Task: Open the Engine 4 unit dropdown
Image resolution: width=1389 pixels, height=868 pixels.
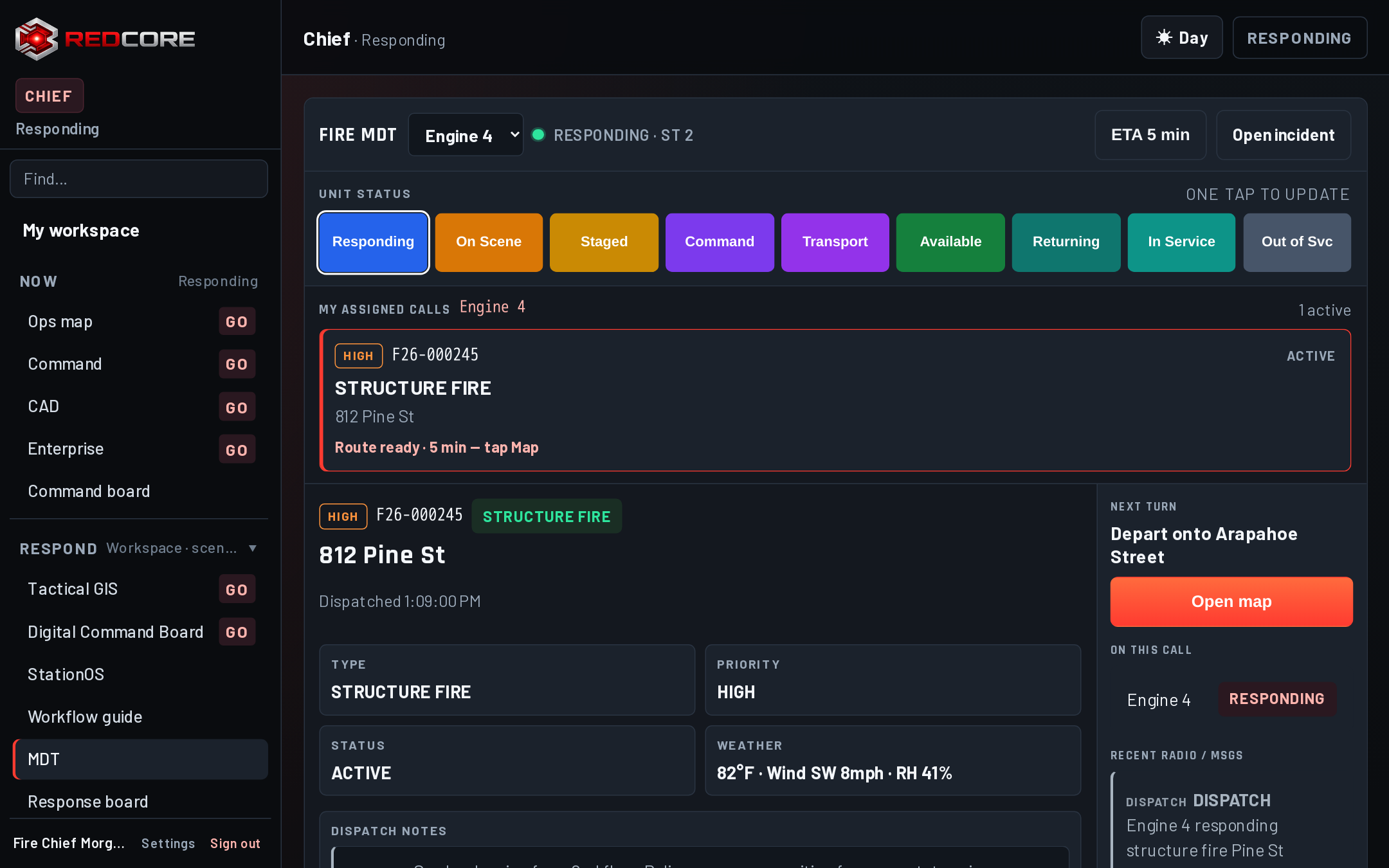Action: point(466,135)
